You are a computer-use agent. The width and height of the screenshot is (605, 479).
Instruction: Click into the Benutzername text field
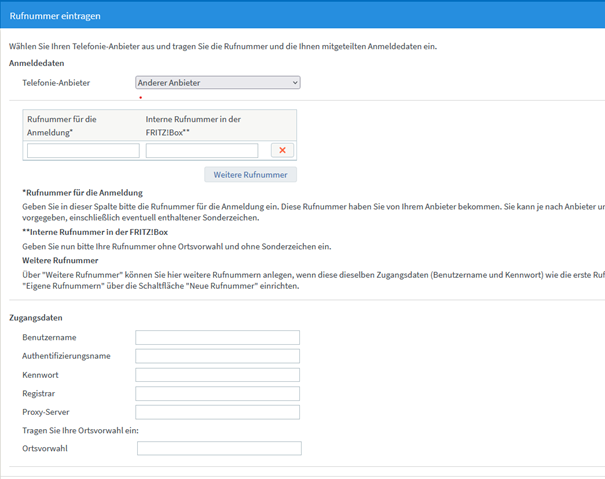tap(217, 337)
